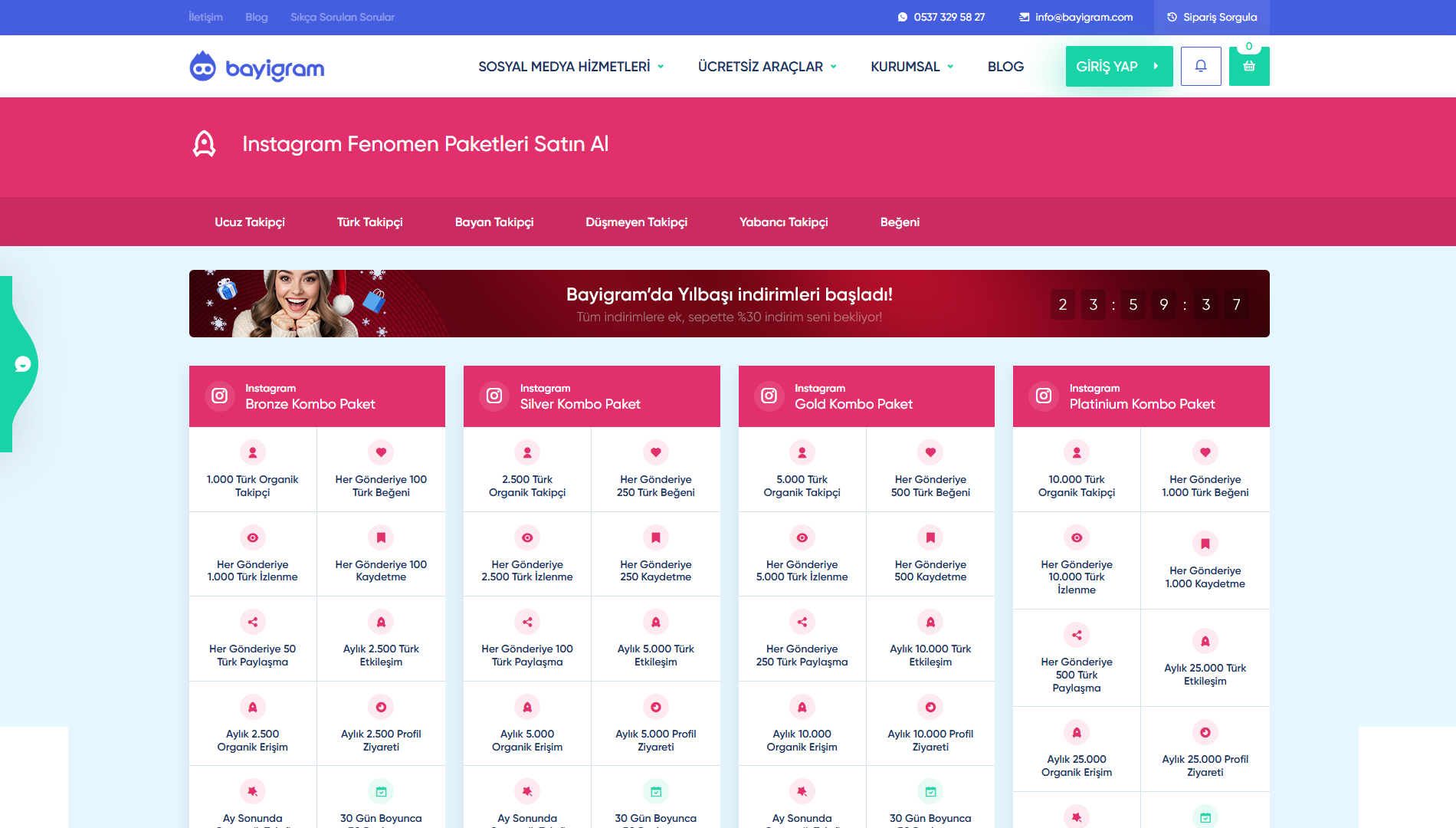Click the Bayigram logo
This screenshot has width=1456, height=828.
pos(257,67)
